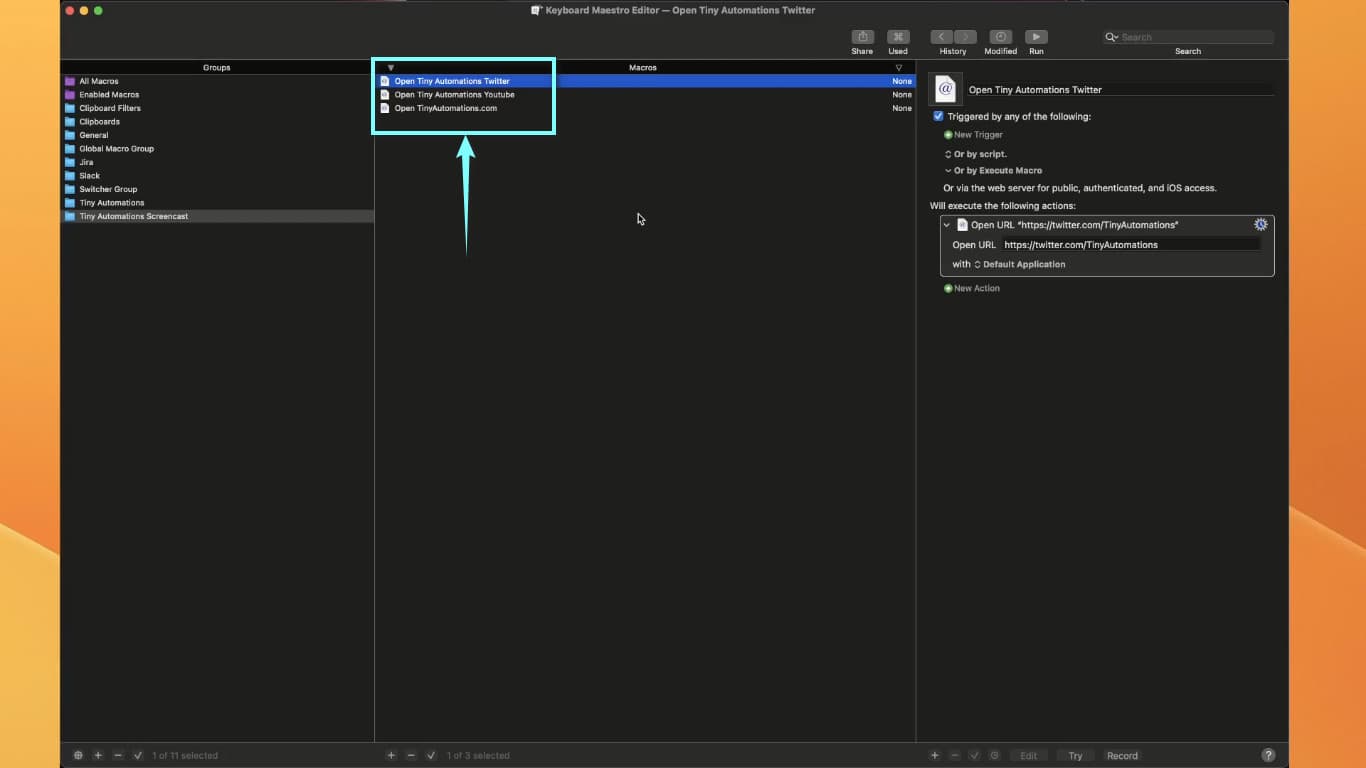Image resolution: width=1366 pixels, height=768 pixels.
Task: Select the Global Macro Group
Action: click(217, 149)
